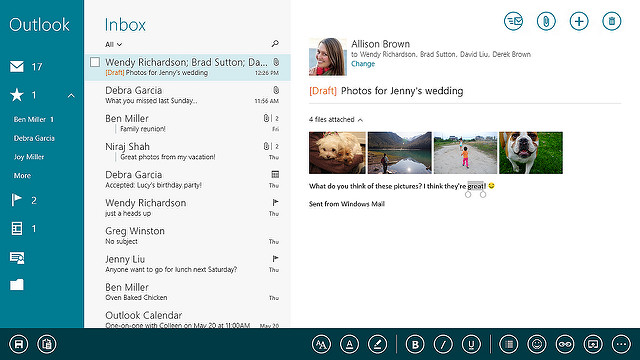Viewport: 640px width, 360px height.
Task: Apply Bold formatting
Action: point(415,344)
